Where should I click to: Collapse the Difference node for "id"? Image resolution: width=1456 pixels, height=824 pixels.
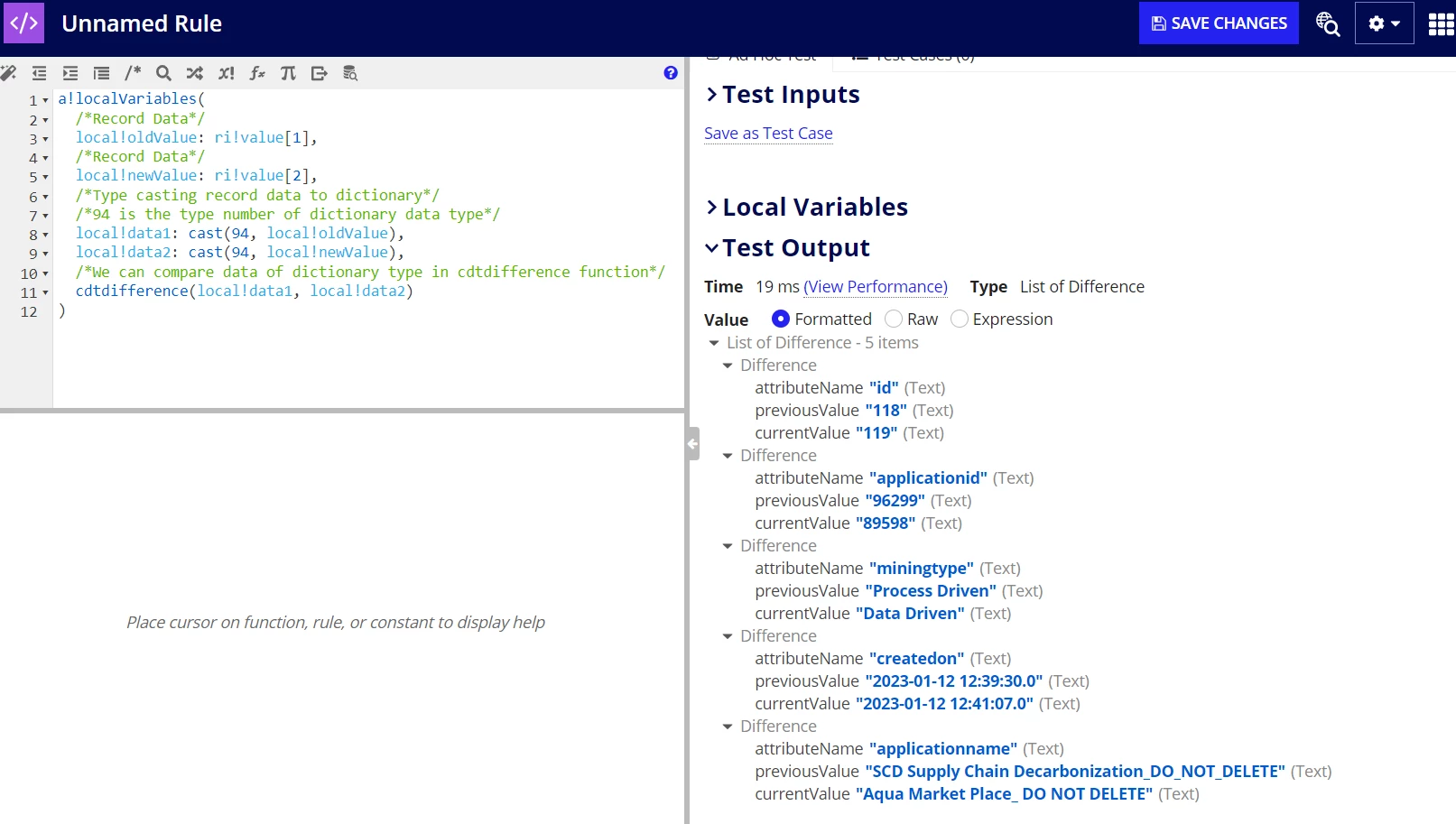point(728,366)
